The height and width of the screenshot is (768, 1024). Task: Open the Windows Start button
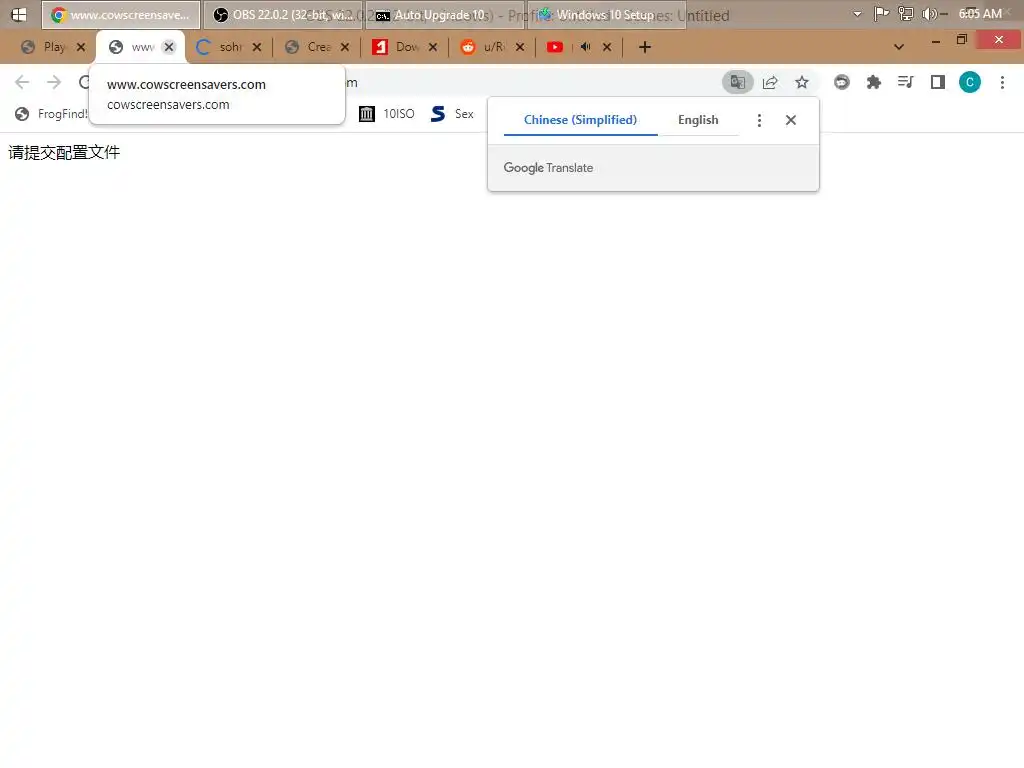point(19,14)
